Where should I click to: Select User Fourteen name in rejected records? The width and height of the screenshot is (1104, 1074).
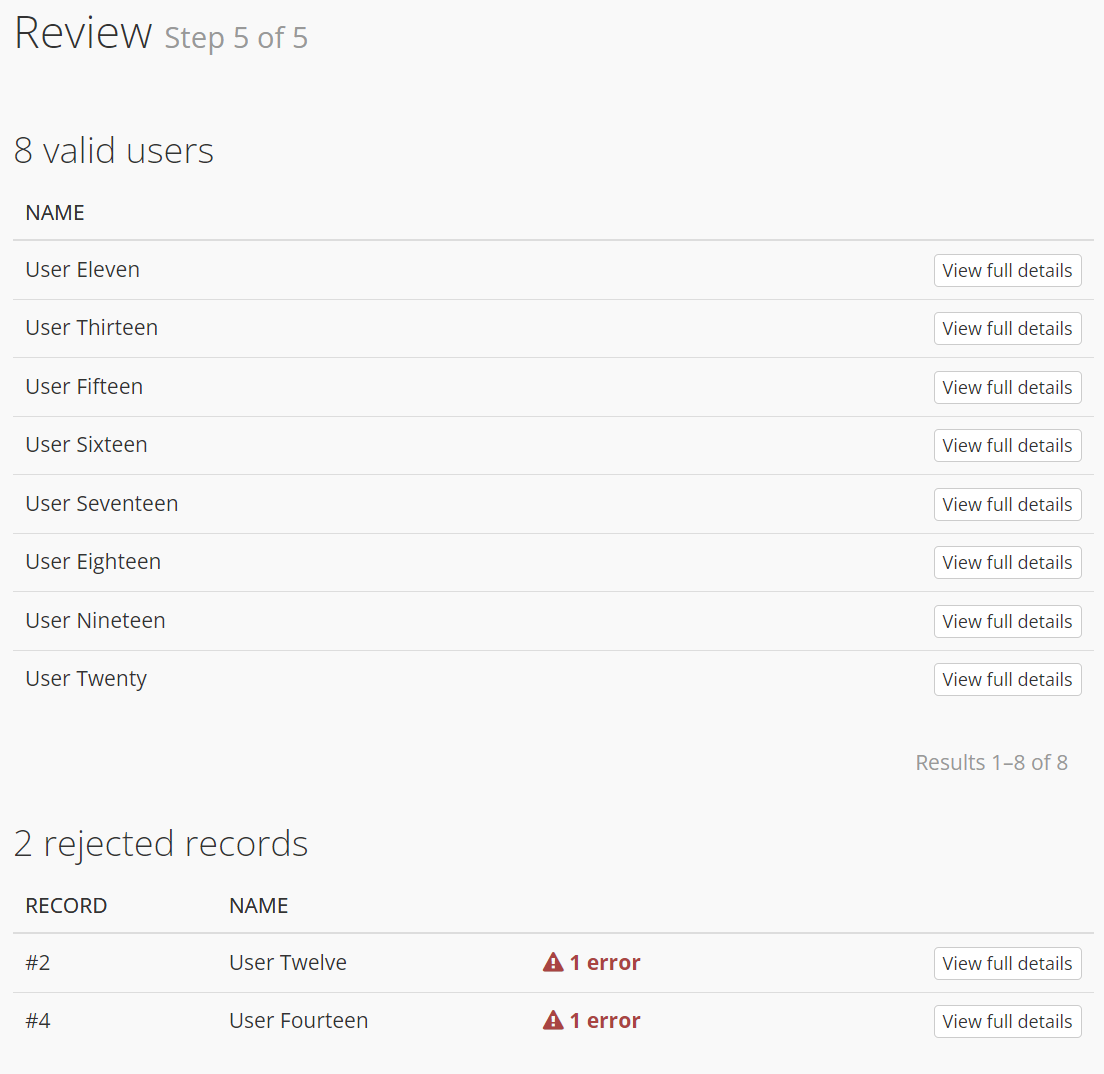(299, 1020)
